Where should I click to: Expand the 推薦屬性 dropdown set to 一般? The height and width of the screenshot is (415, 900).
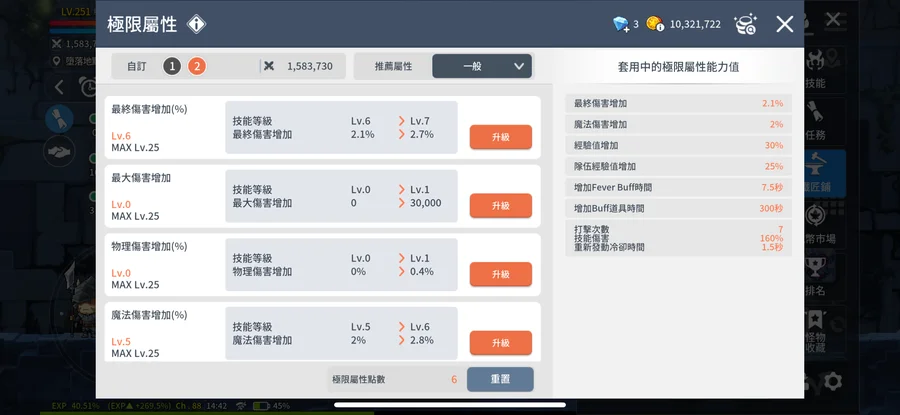481,67
